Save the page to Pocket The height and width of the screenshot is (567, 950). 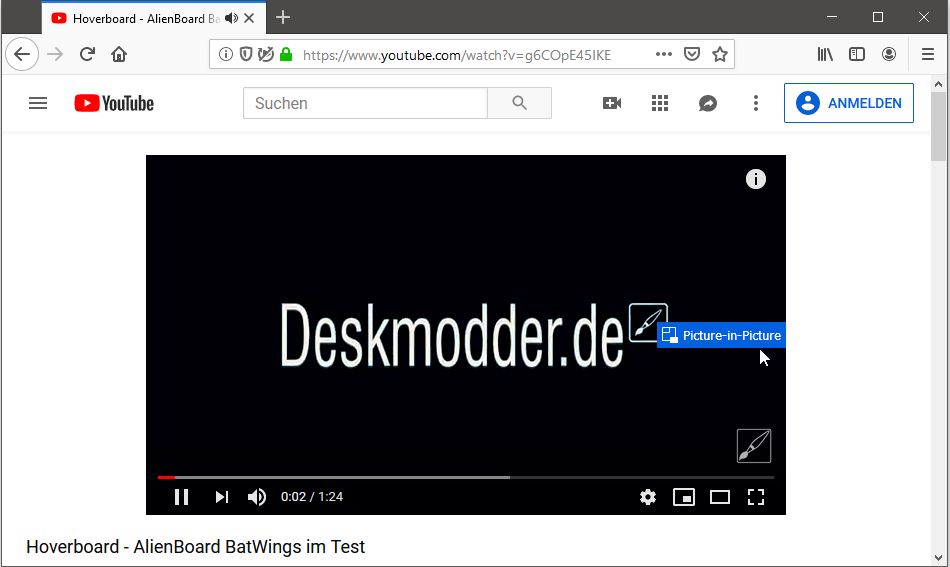691,55
